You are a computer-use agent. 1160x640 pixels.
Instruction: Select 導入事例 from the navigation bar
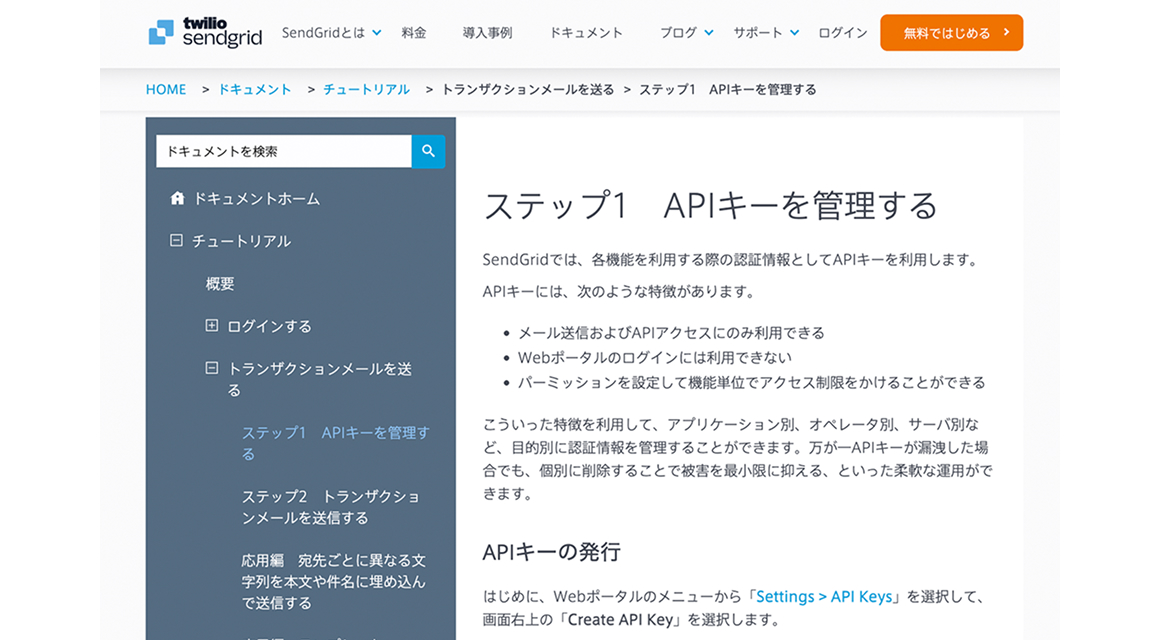tap(487, 32)
